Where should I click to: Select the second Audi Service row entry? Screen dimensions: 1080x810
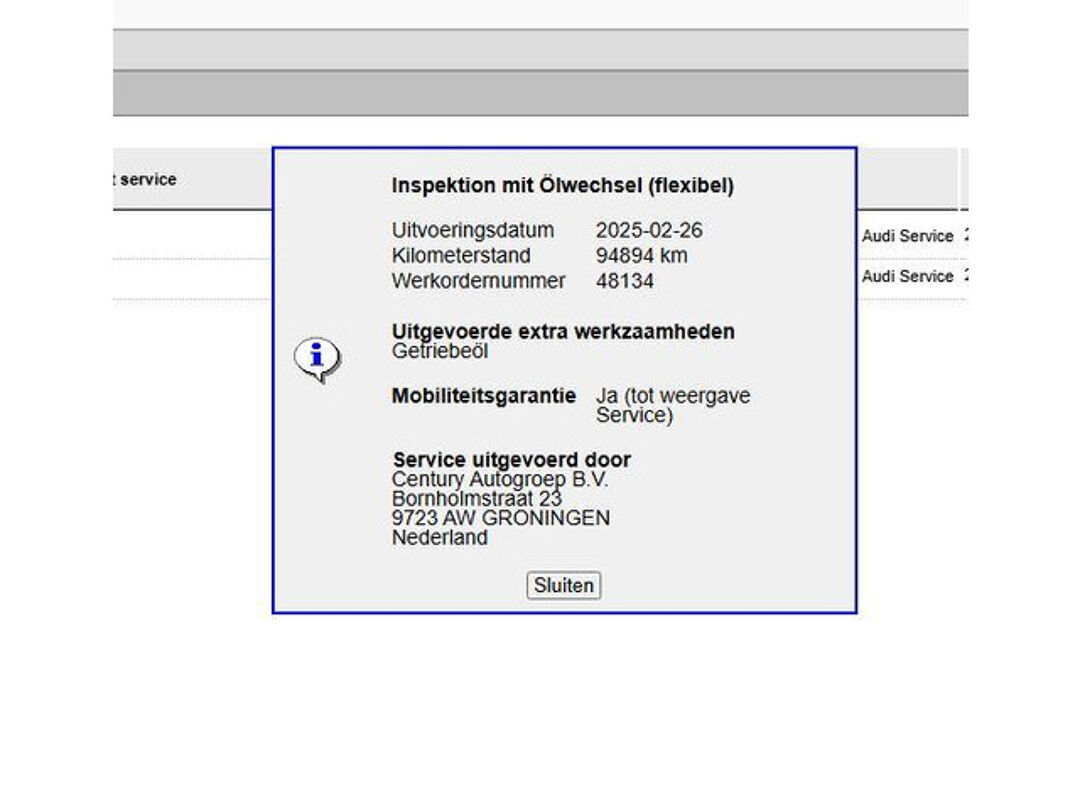coord(907,276)
